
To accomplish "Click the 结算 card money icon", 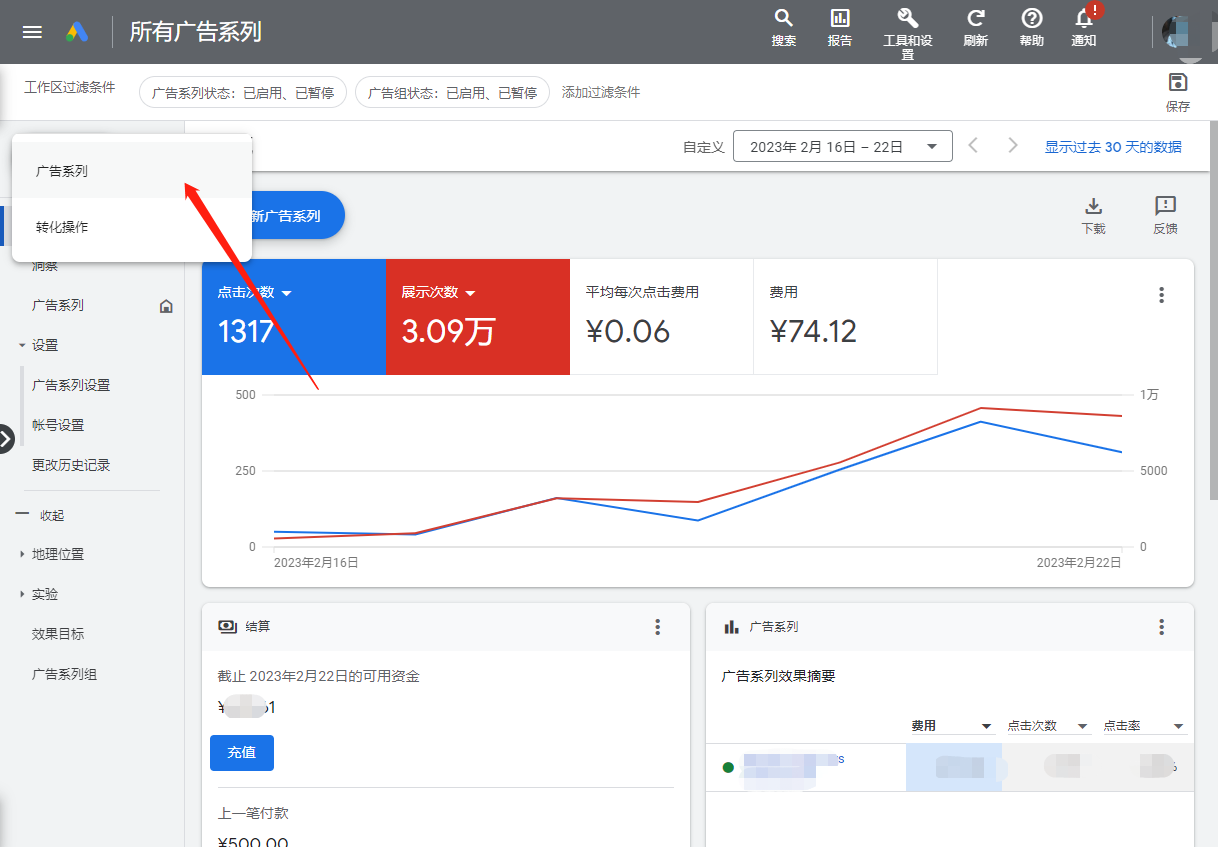I will point(227,627).
